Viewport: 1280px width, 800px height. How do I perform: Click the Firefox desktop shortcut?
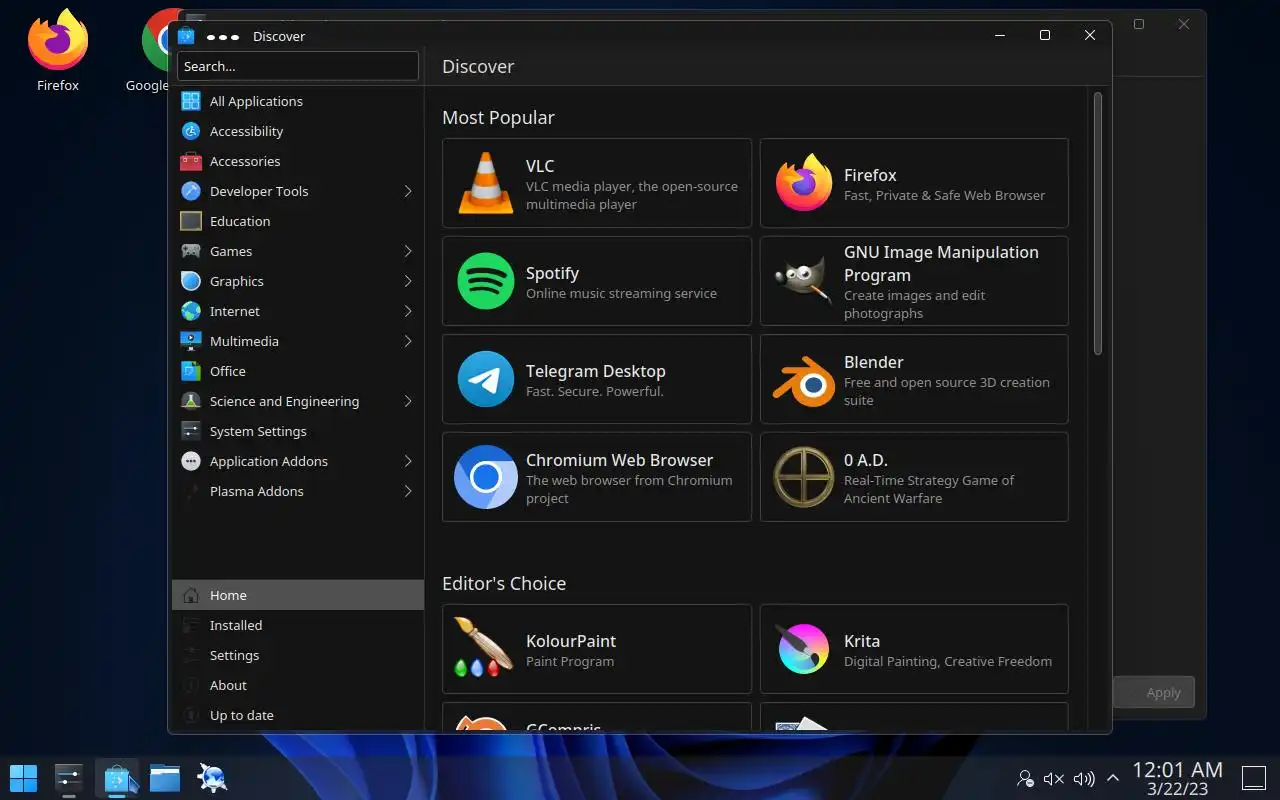58,50
